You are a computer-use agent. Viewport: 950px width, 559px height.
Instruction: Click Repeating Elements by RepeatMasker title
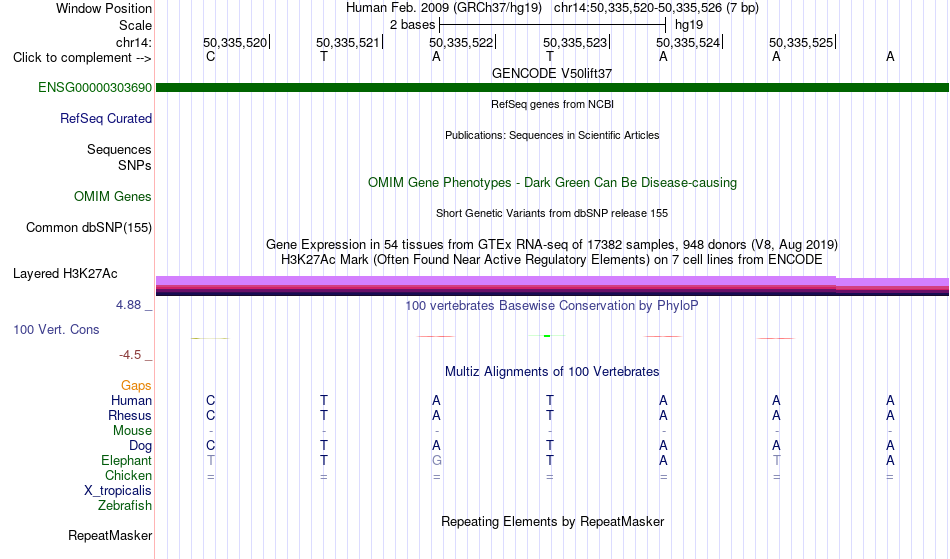[552, 522]
